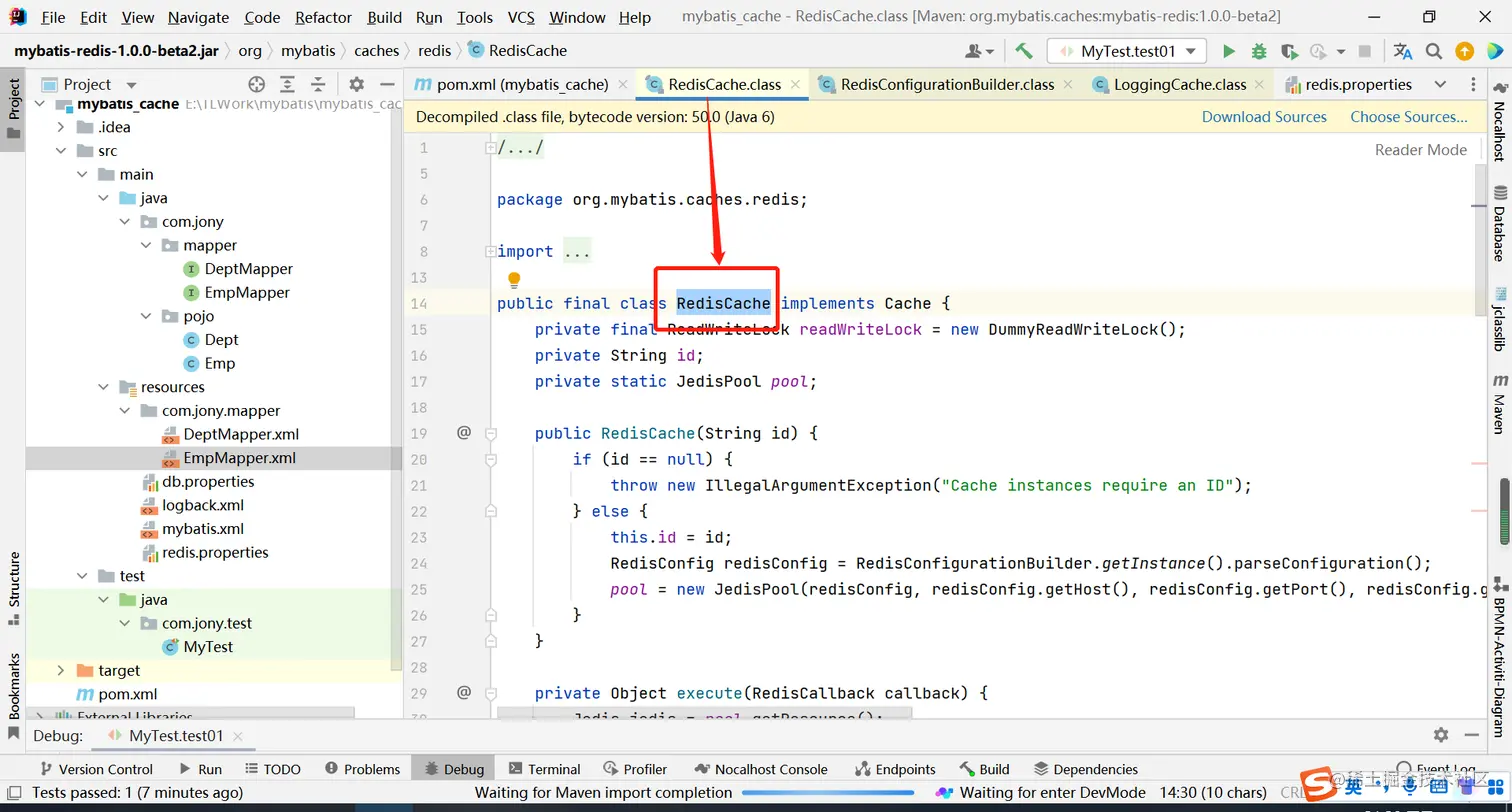This screenshot has height=812, width=1512.
Task: Open the Translate icon in the toolbar
Action: [1403, 51]
